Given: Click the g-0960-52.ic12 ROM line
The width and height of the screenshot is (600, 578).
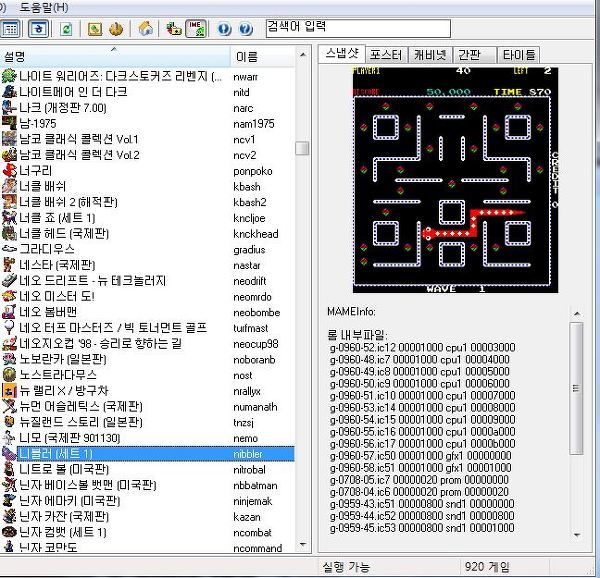Looking at the screenshot, I should [x=422, y=347].
